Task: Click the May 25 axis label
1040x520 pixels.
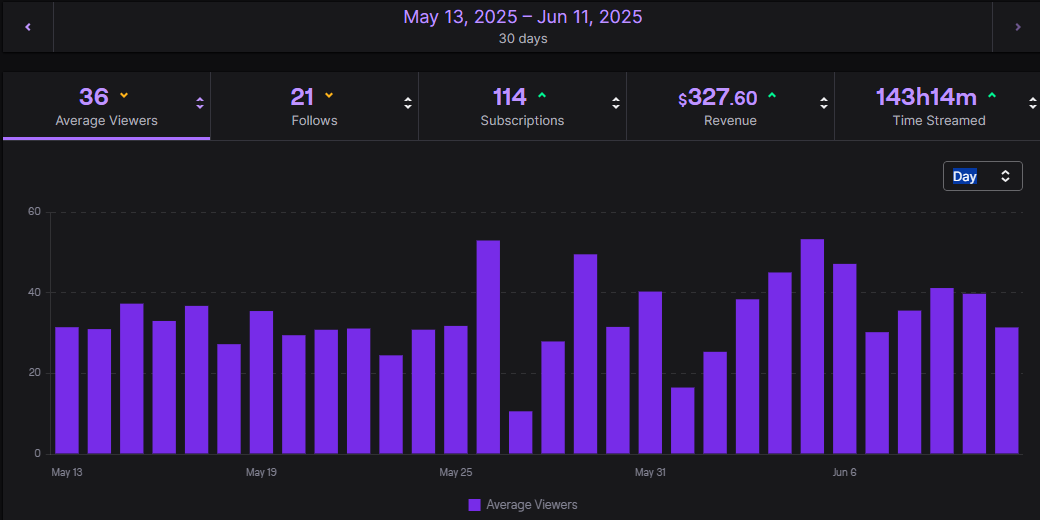Action: click(456, 472)
